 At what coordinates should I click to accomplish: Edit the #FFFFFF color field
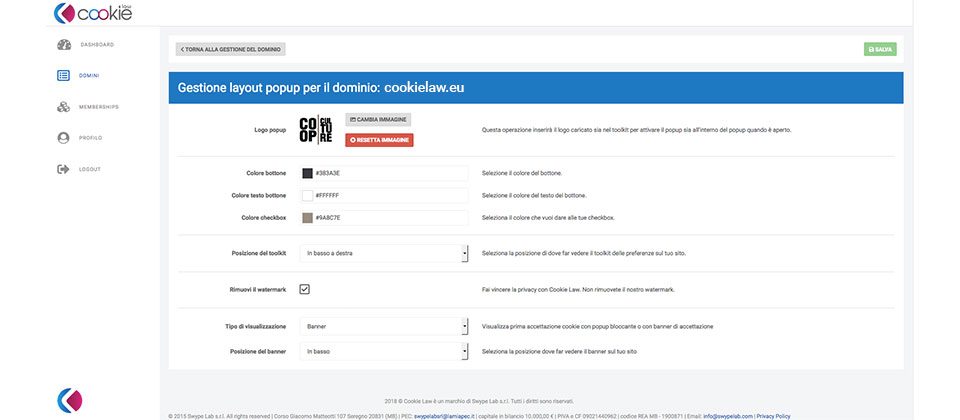(x=384, y=196)
